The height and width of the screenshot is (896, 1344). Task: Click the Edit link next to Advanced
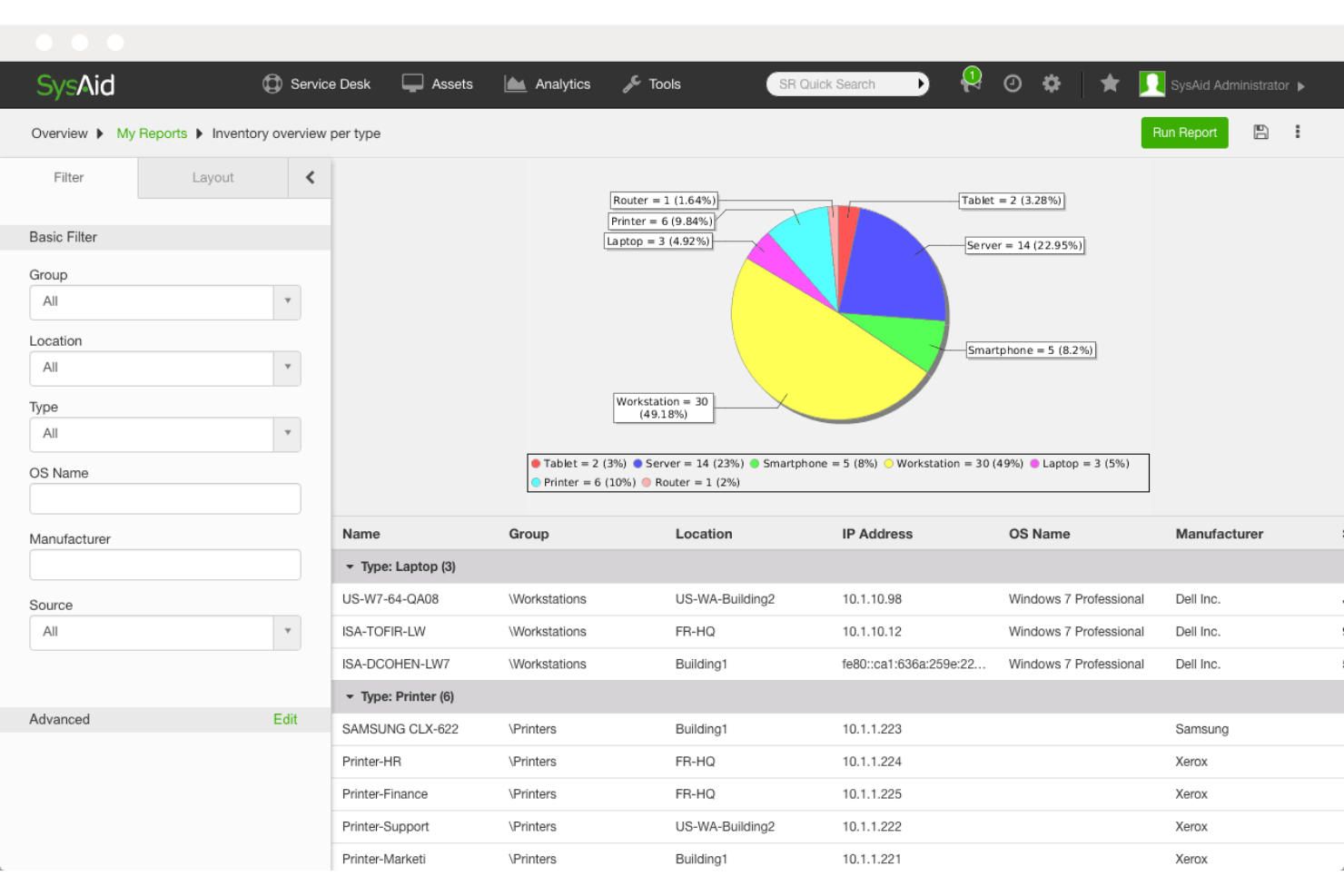click(x=285, y=719)
